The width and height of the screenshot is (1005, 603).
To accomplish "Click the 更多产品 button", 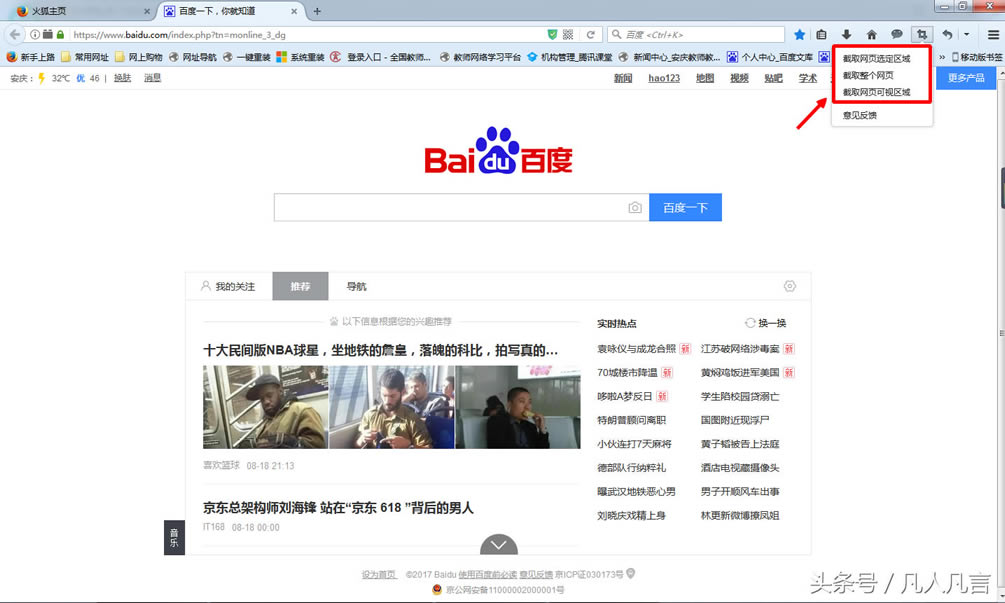I will 965,78.
